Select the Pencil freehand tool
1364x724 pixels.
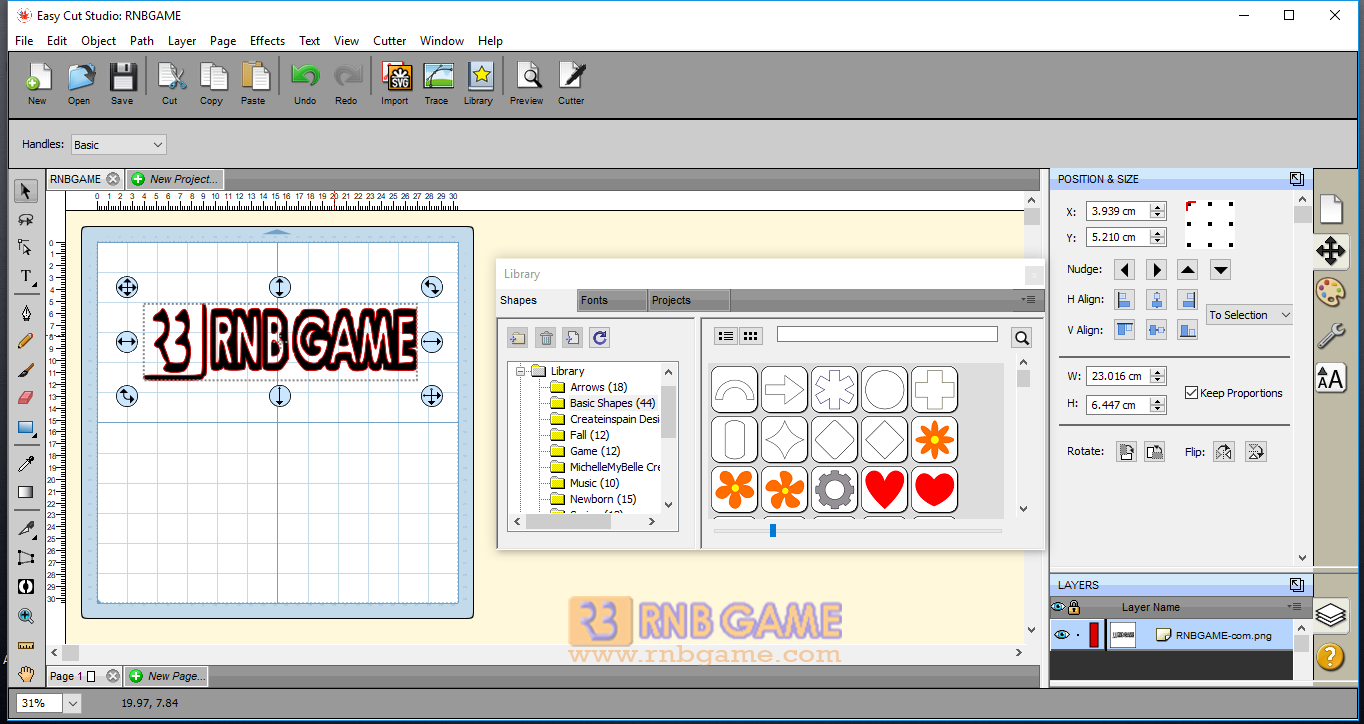click(26, 341)
